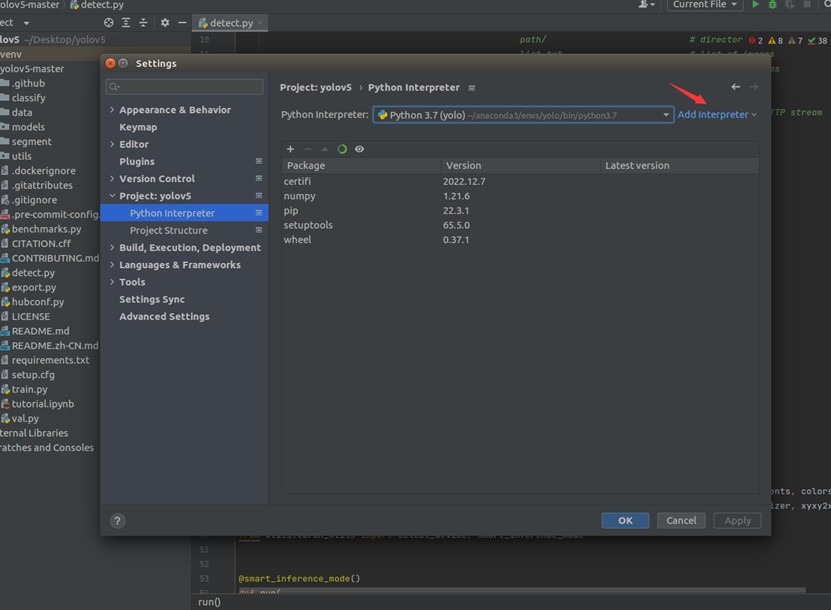Image resolution: width=831 pixels, height=610 pixels.
Task: Open Settings Sync page
Action: pos(152,299)
